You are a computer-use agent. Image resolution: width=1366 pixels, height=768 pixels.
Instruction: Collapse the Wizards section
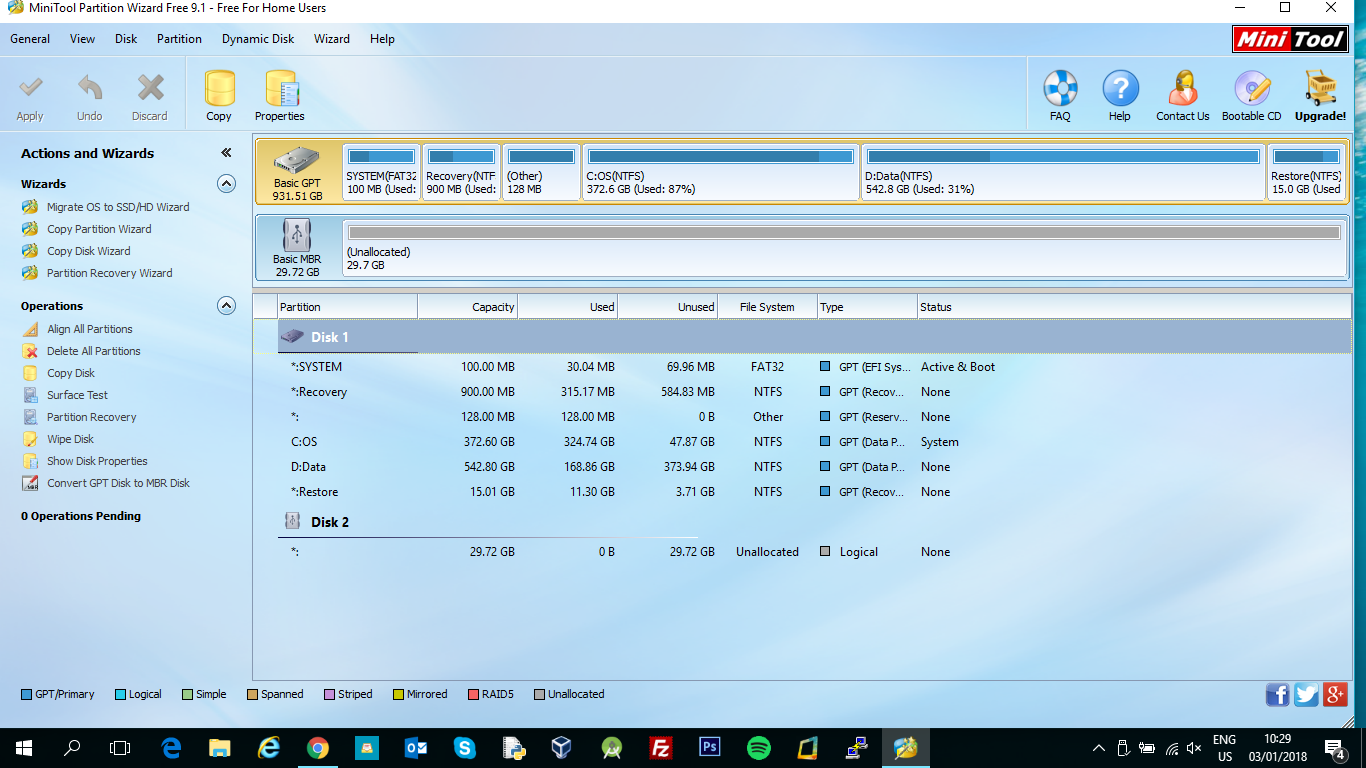[227, 184]
